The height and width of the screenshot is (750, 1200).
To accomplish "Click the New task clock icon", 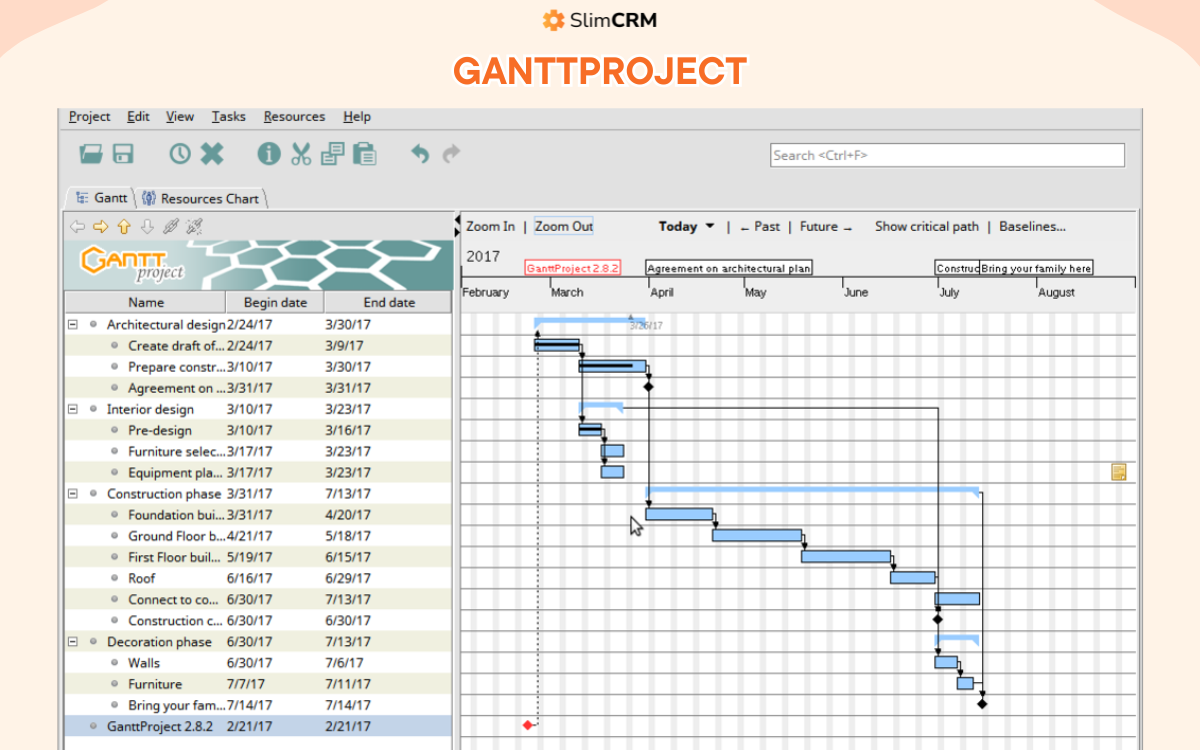I will (179, 154).
